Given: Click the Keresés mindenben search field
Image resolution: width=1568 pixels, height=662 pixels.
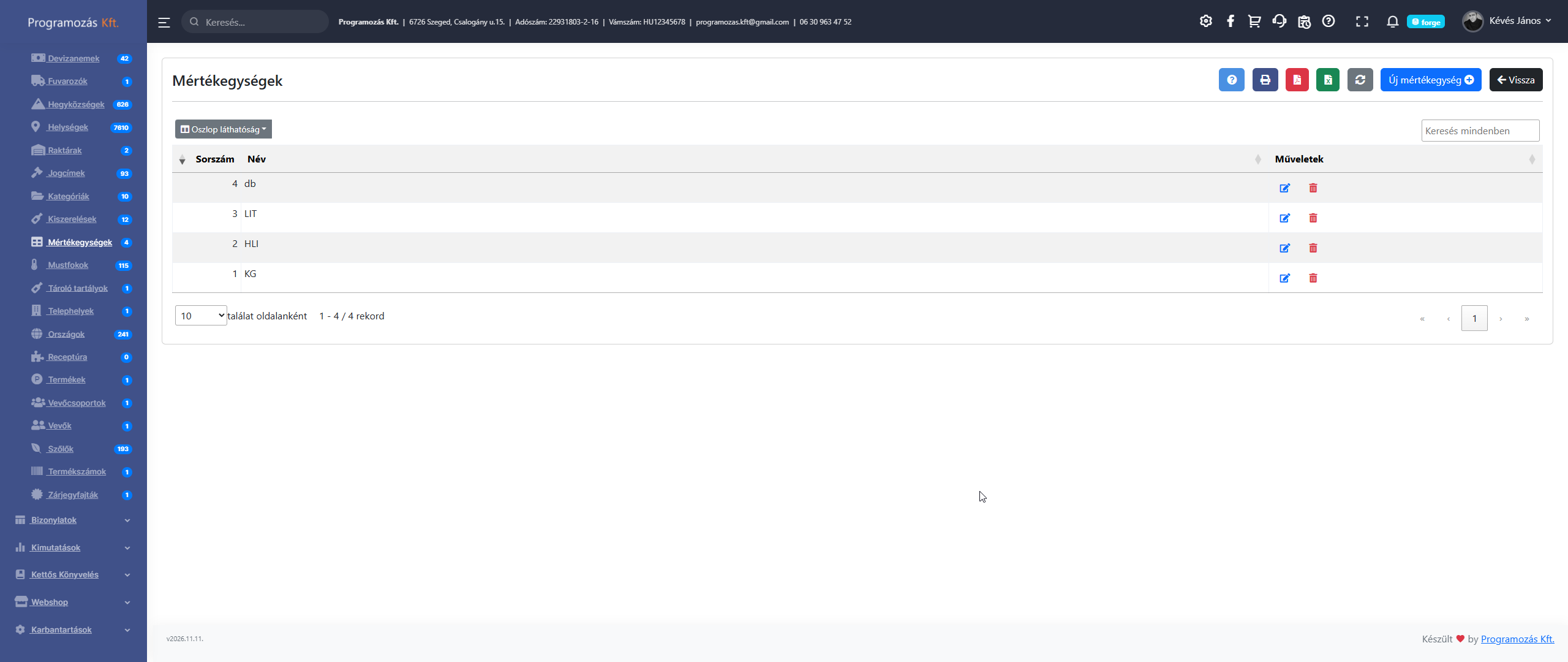Looking at the screenshot, I should (1479, 131).
